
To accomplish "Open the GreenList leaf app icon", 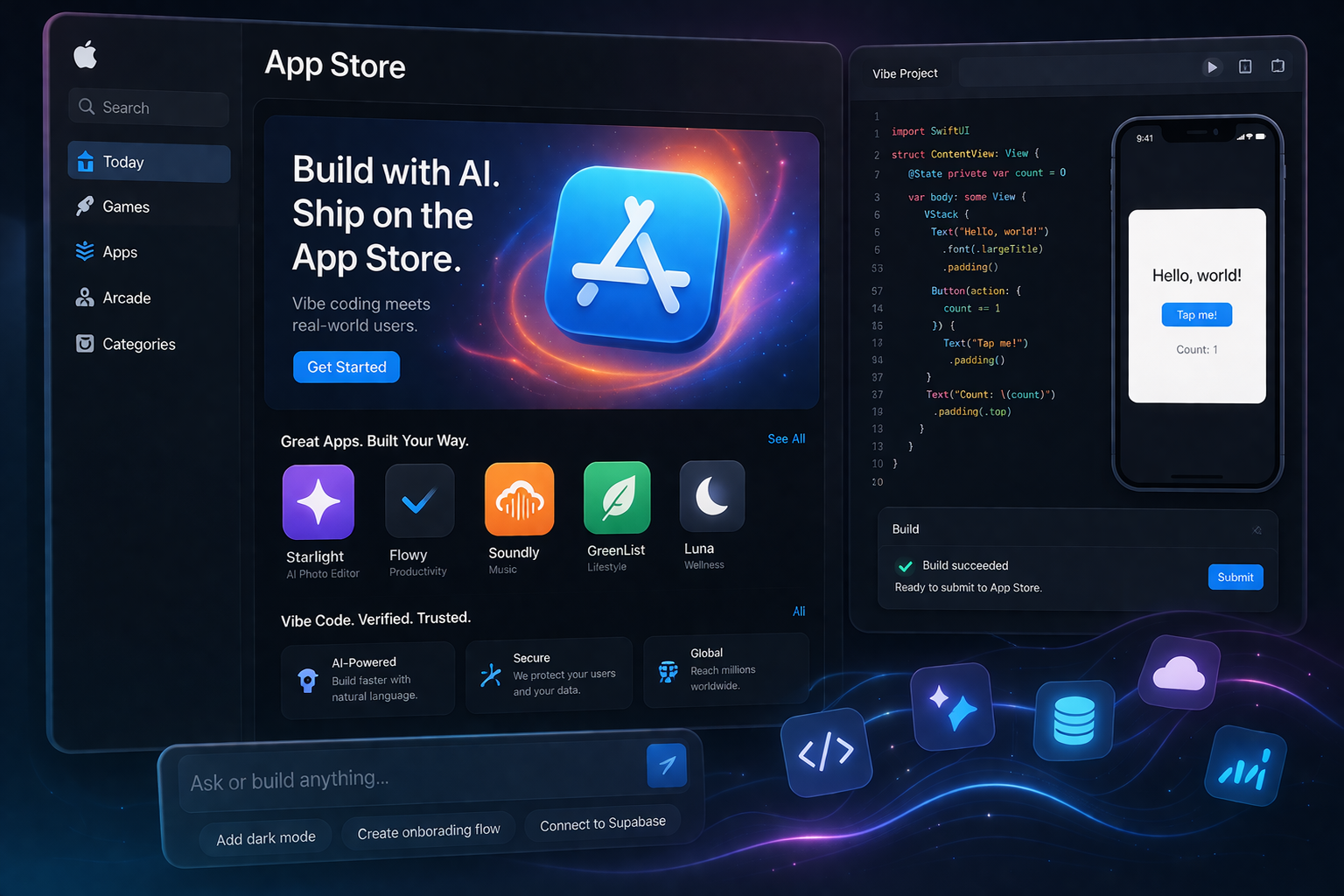I will [x=617, y=498].
